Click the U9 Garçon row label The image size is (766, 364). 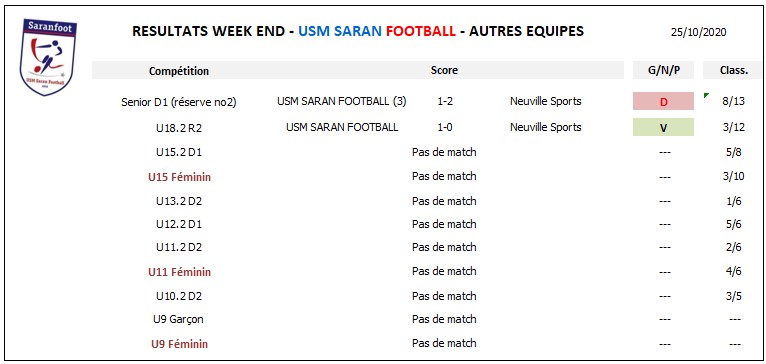179,320
